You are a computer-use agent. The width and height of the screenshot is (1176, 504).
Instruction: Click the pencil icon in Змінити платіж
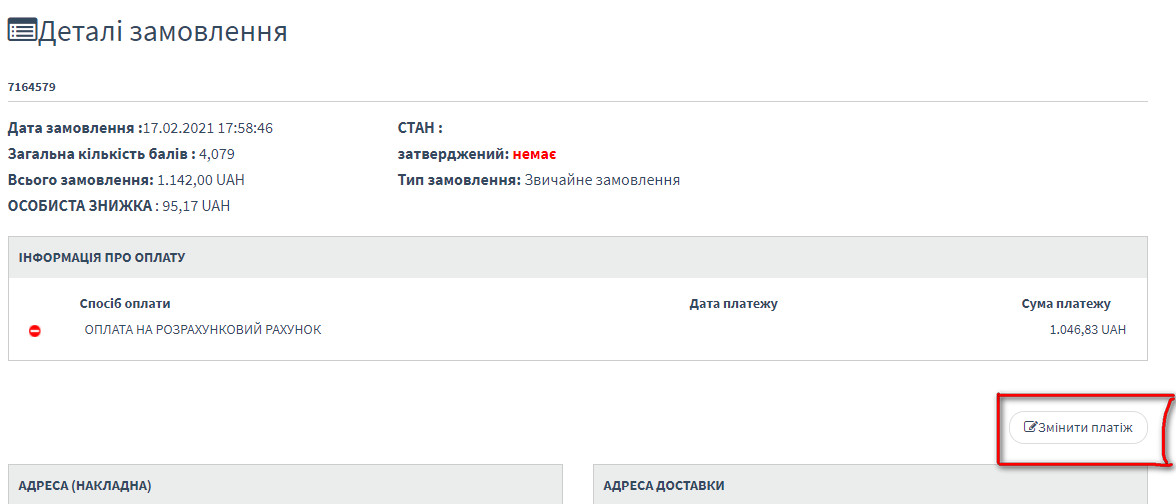tap(1029, 428)
